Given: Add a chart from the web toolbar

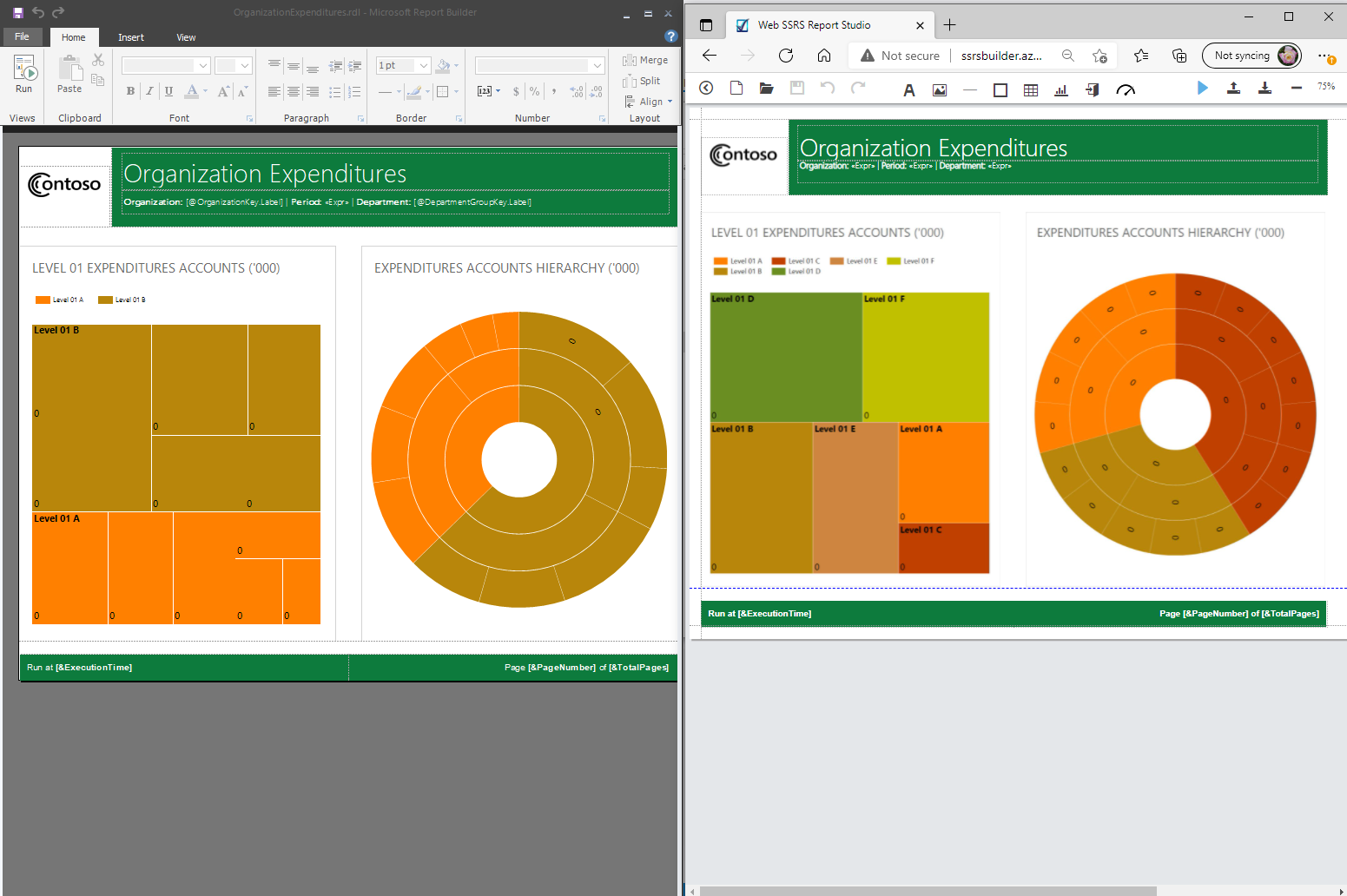Looking at the screenshot, I should click(1060, 90).
